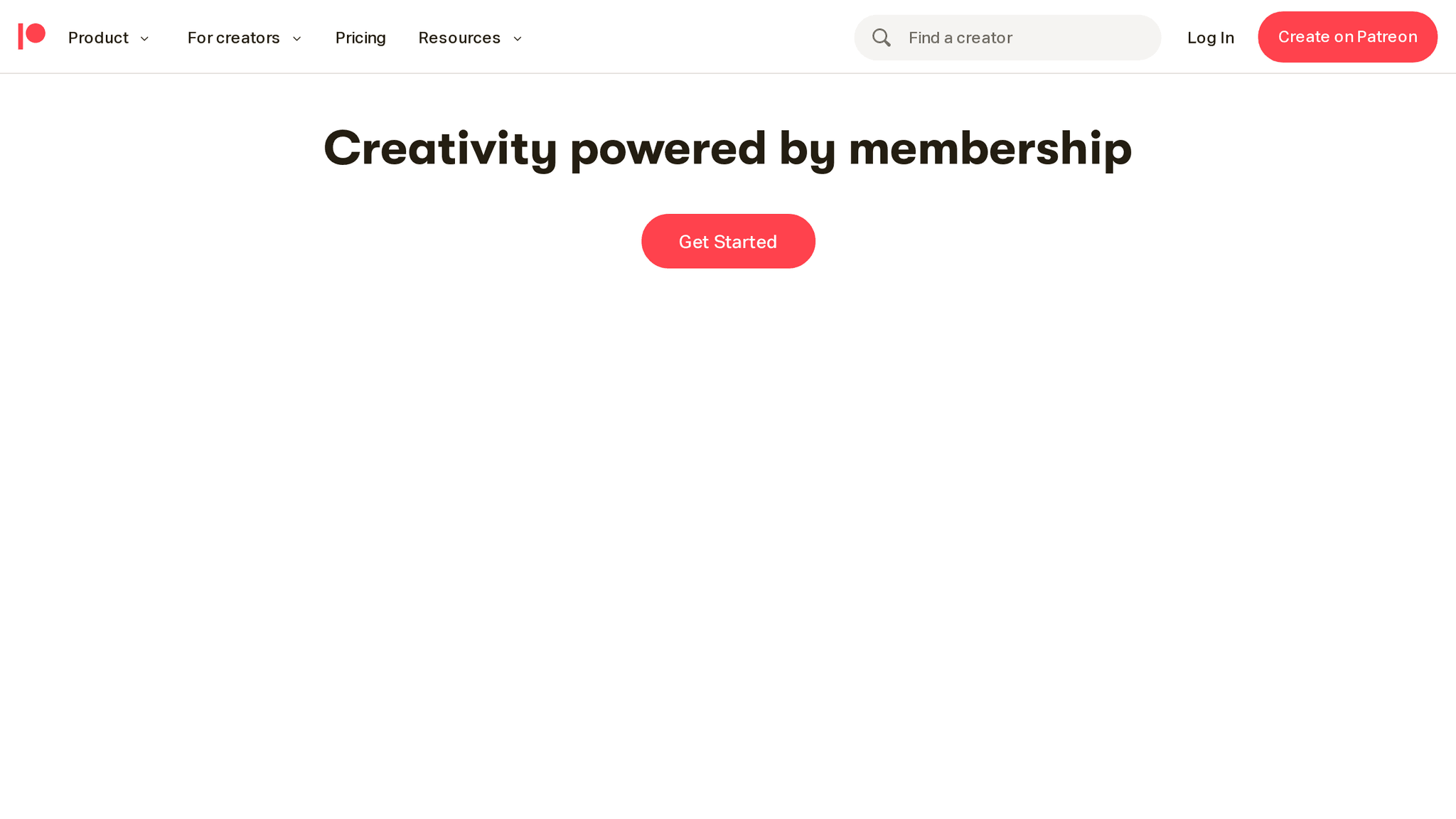This screenshot has height=819, width=1456.
Task: Select Product in the navigation bar
Action: tap(98, 38)
